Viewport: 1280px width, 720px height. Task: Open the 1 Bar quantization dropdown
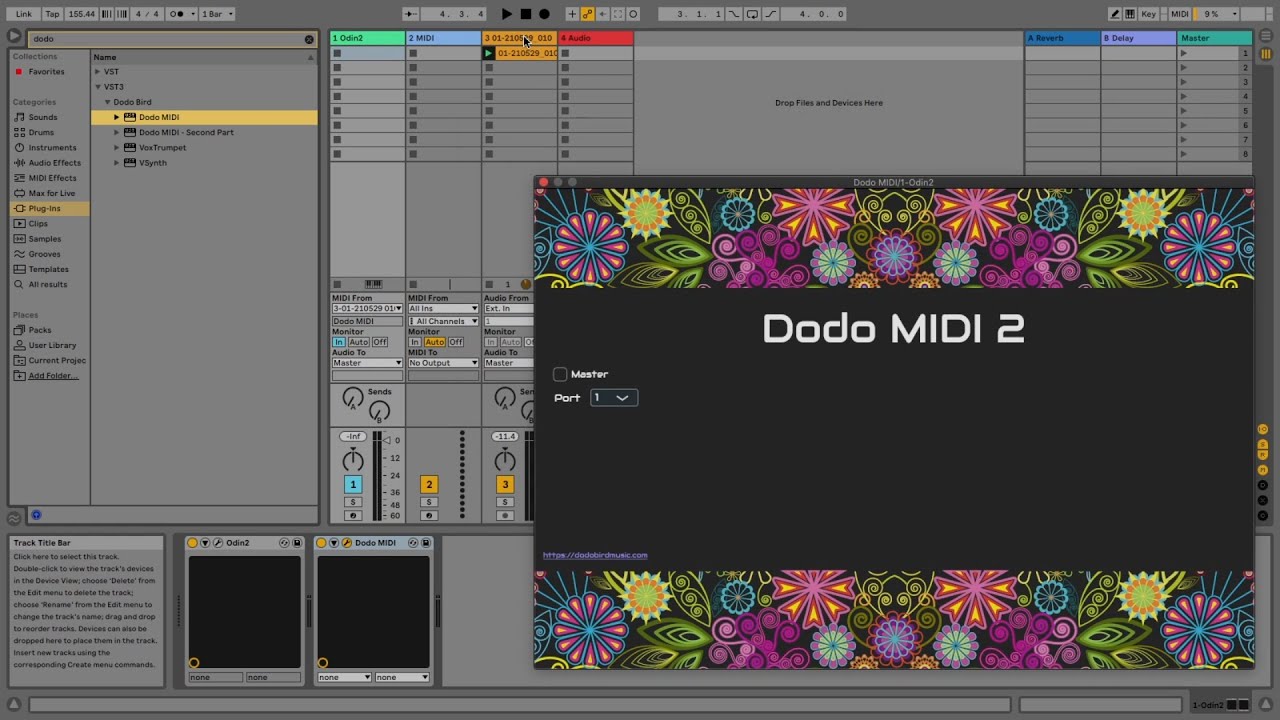pyautogui.click(x=217, y=14)
